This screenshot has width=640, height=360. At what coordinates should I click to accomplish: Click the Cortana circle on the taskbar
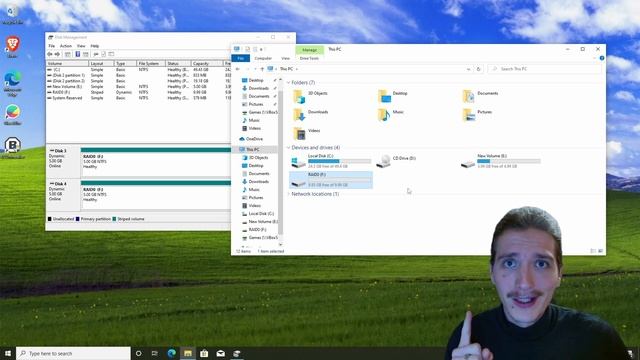[x=138, y=353]
